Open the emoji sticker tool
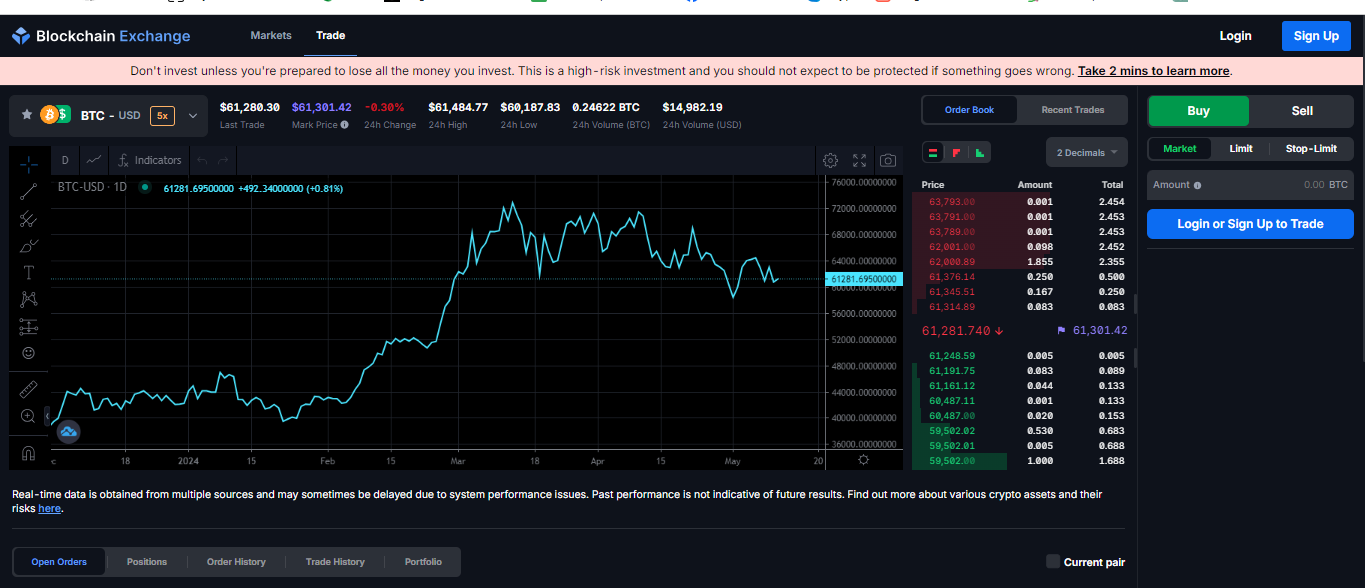This screenshot has width=1365, height=588. 28,353
